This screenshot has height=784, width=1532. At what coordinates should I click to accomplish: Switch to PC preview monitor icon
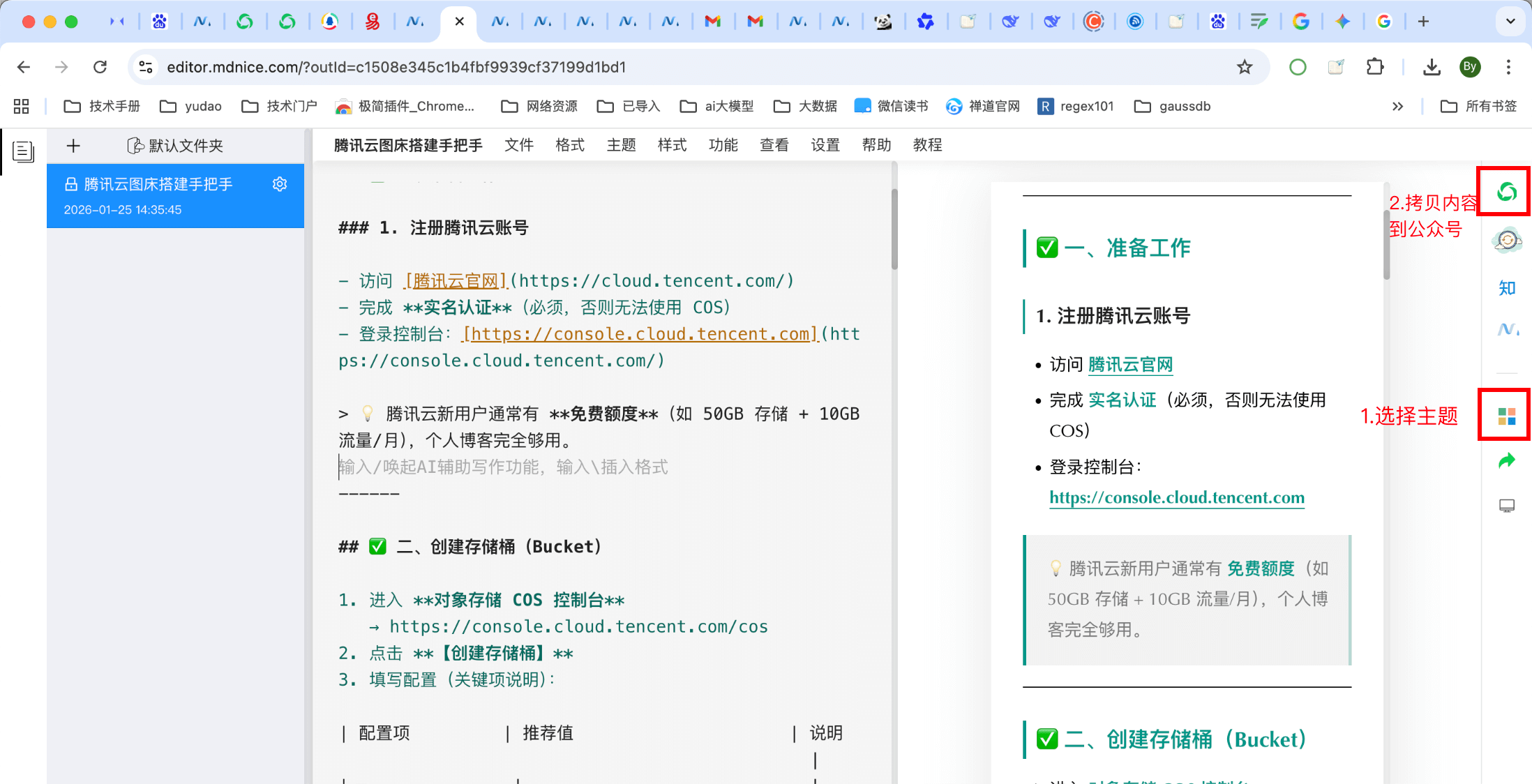tap(1507, 506)
